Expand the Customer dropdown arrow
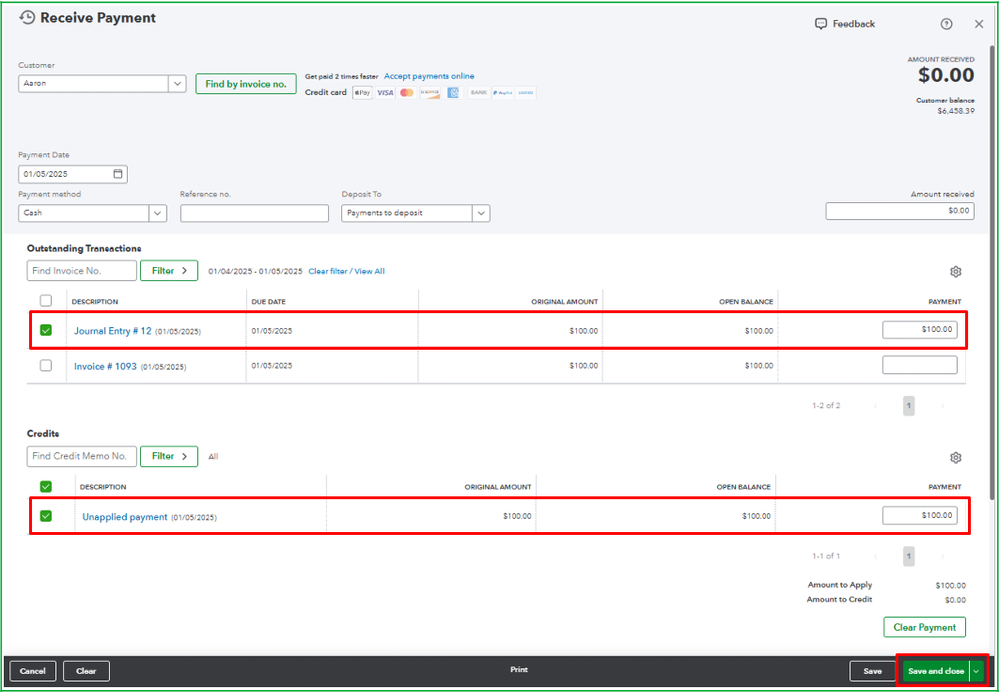Viewport: 999px width, 692px height. [177, 83]
